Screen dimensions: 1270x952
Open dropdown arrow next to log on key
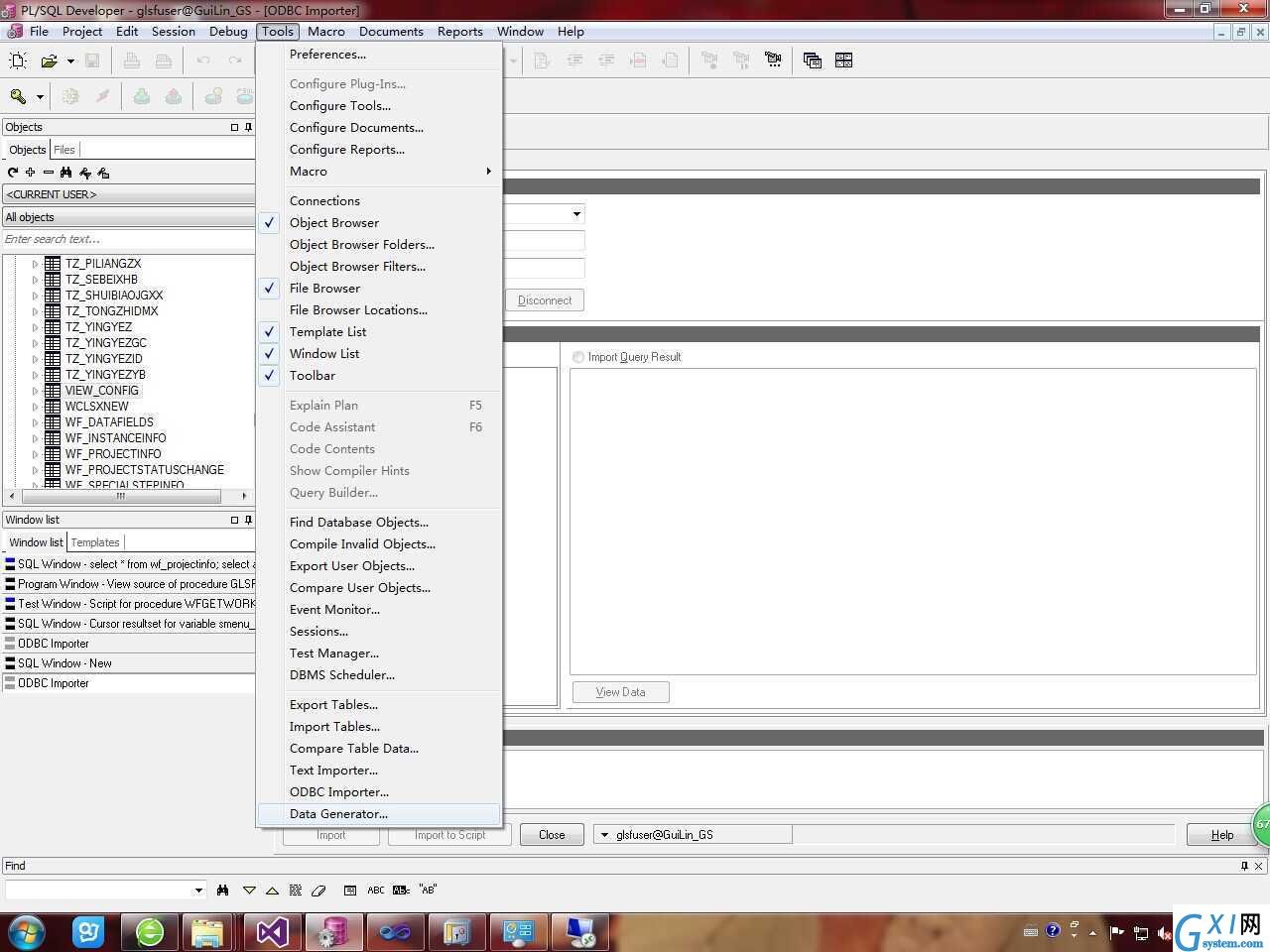40,96
